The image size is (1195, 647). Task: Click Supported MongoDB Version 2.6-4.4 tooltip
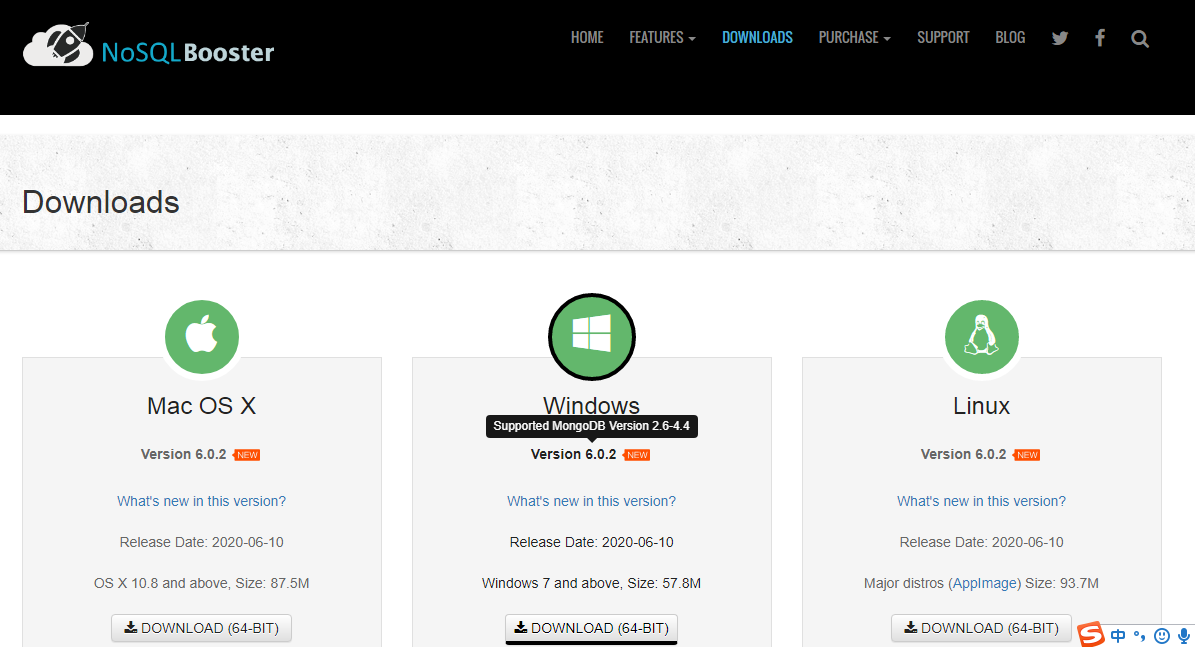(x=591, y=426)
